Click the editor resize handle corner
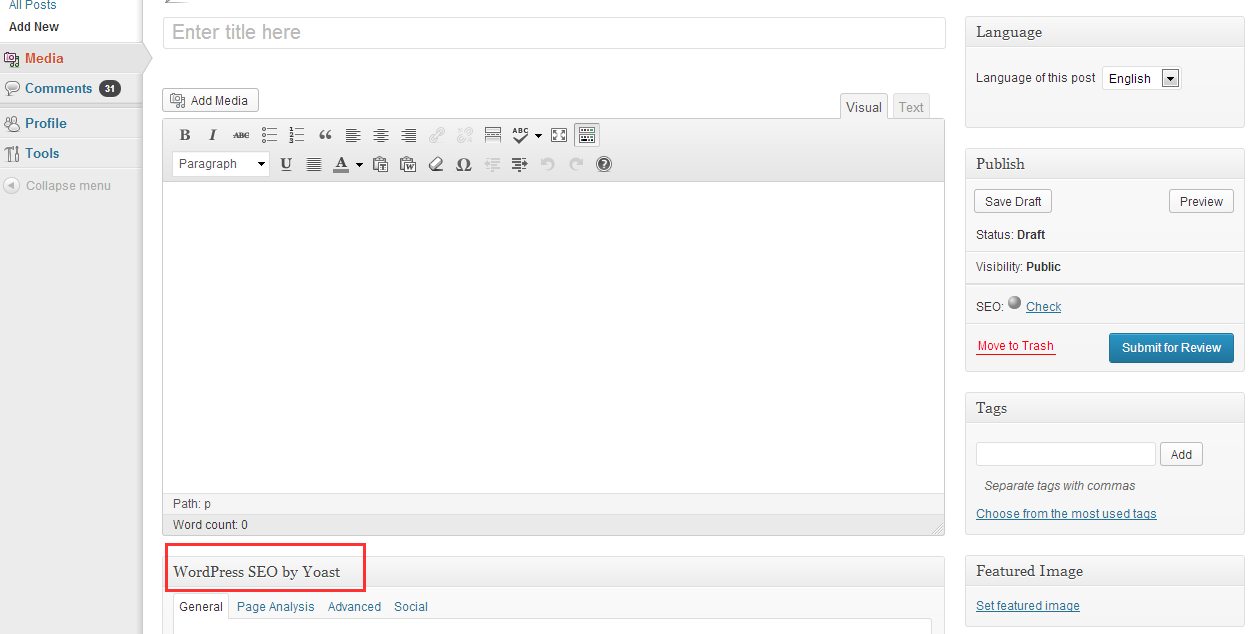1255x634 pixels. (937, 527)
